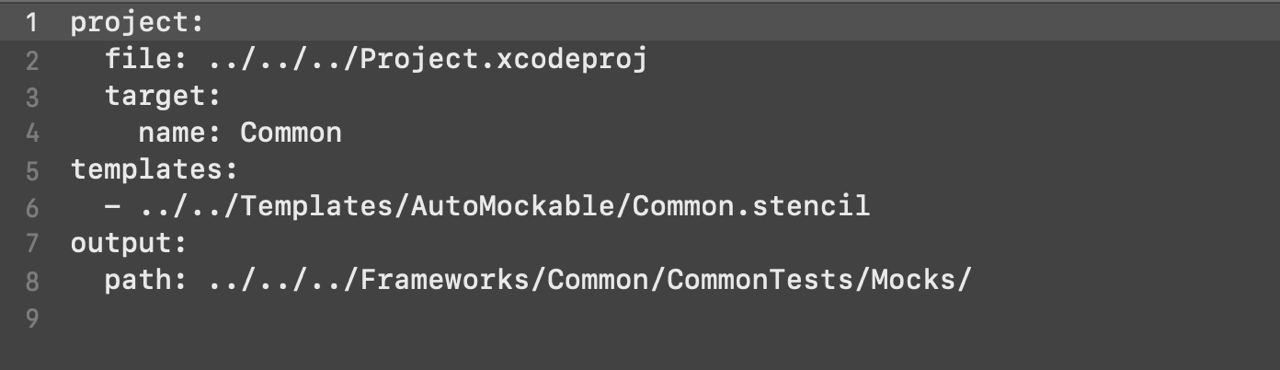This screenshot has height=370, width=1280.
Task: Click inside the Common.stencil template path
Action: (x=504, y=207)
